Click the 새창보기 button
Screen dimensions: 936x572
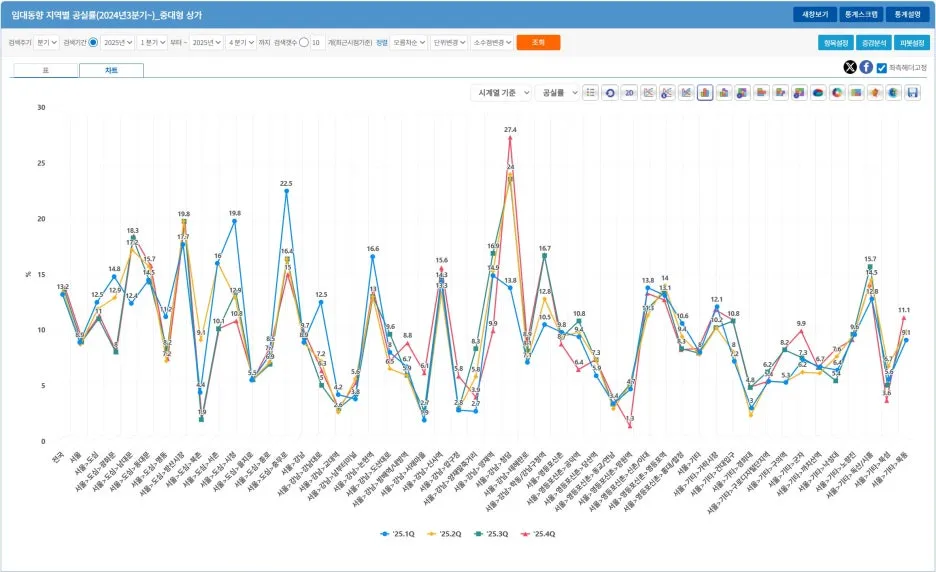815,14
